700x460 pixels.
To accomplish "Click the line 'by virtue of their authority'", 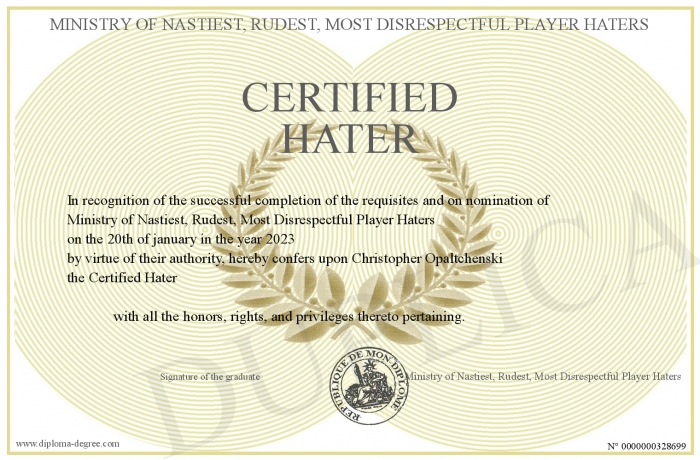I will (284, 259).
